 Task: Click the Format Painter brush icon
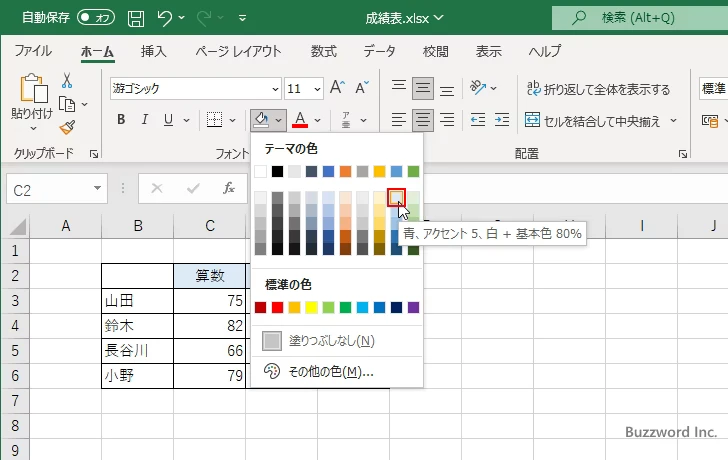click(67, 127)
